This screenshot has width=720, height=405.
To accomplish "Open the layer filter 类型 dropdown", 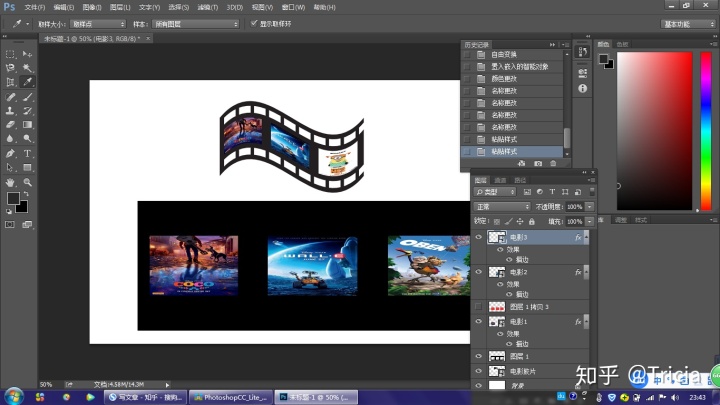I will point(495,192).
